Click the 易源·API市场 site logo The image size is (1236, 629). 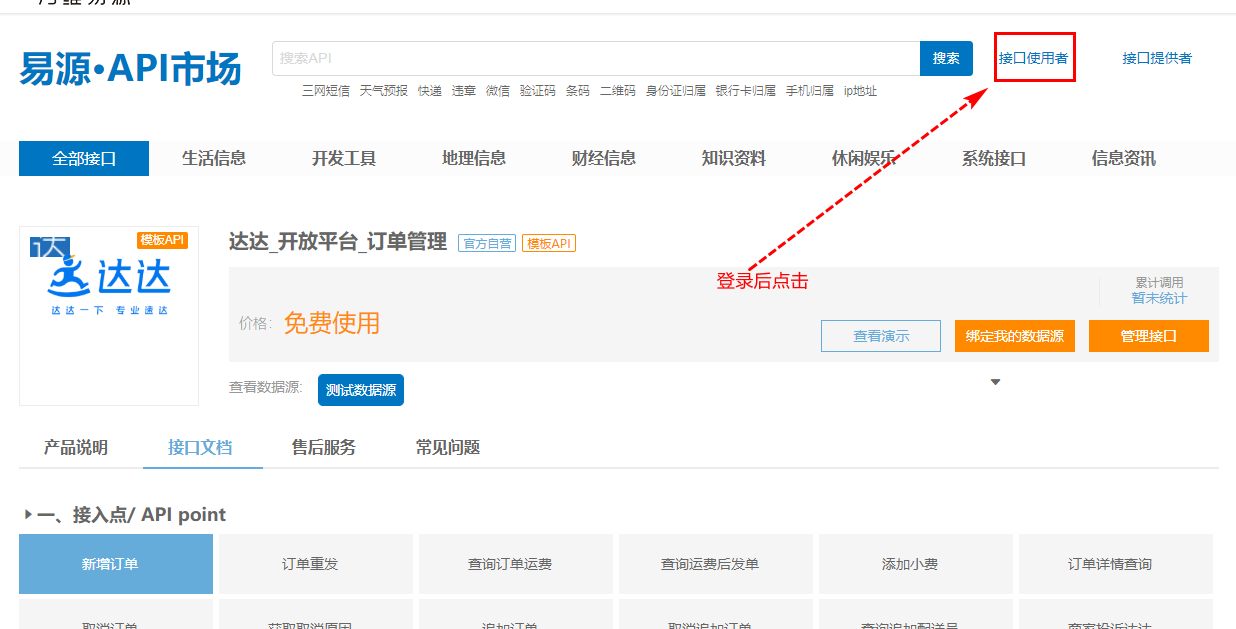130,69
